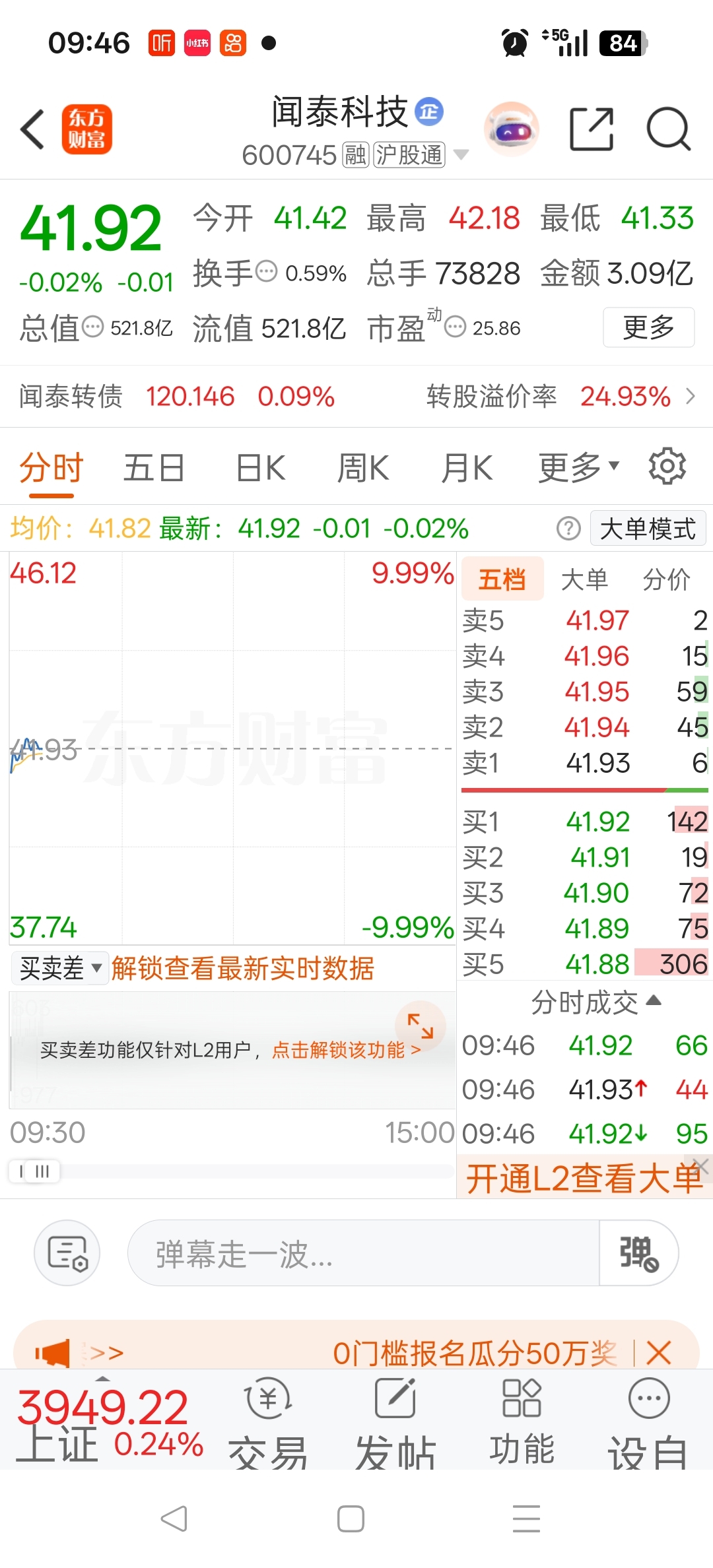Select the 卖1 41.93 order row
The height and width of the screenshot is (1568, 713).
(585, 763)
